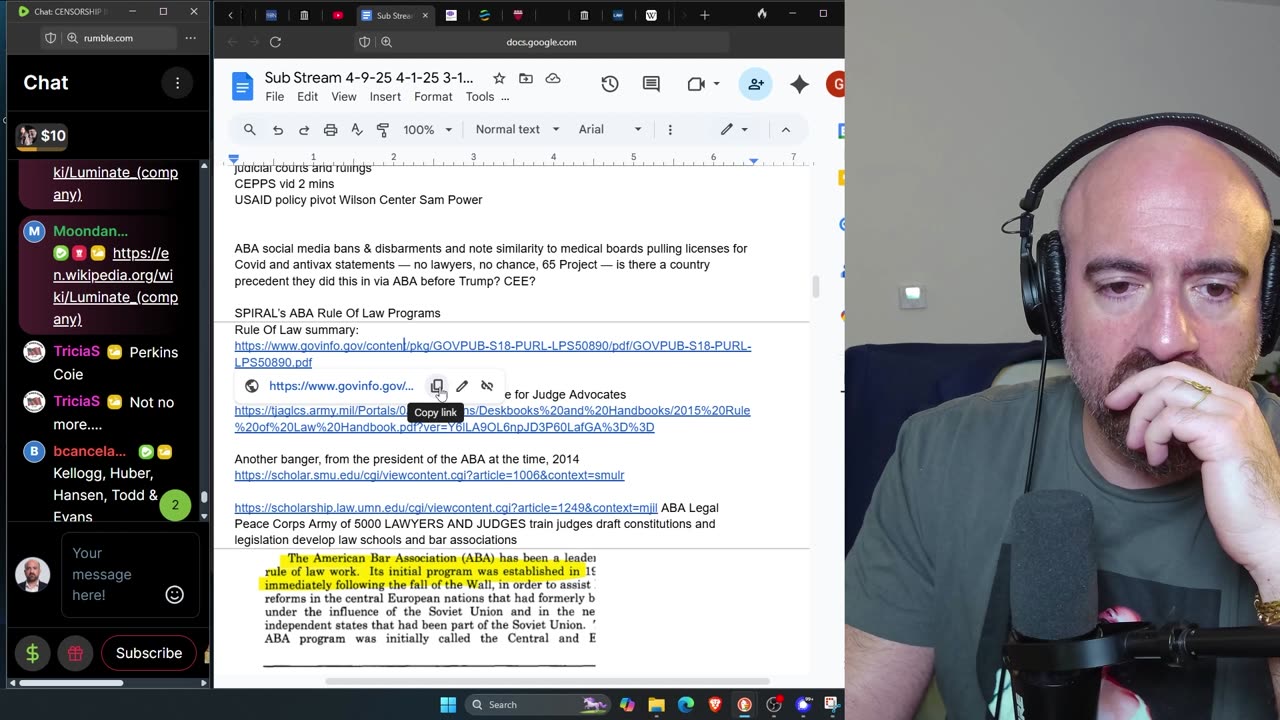This screenshot has height=720, width=1280.
Task: Open the editing mode pencil dropdown
Action: (x=735, y=129)
